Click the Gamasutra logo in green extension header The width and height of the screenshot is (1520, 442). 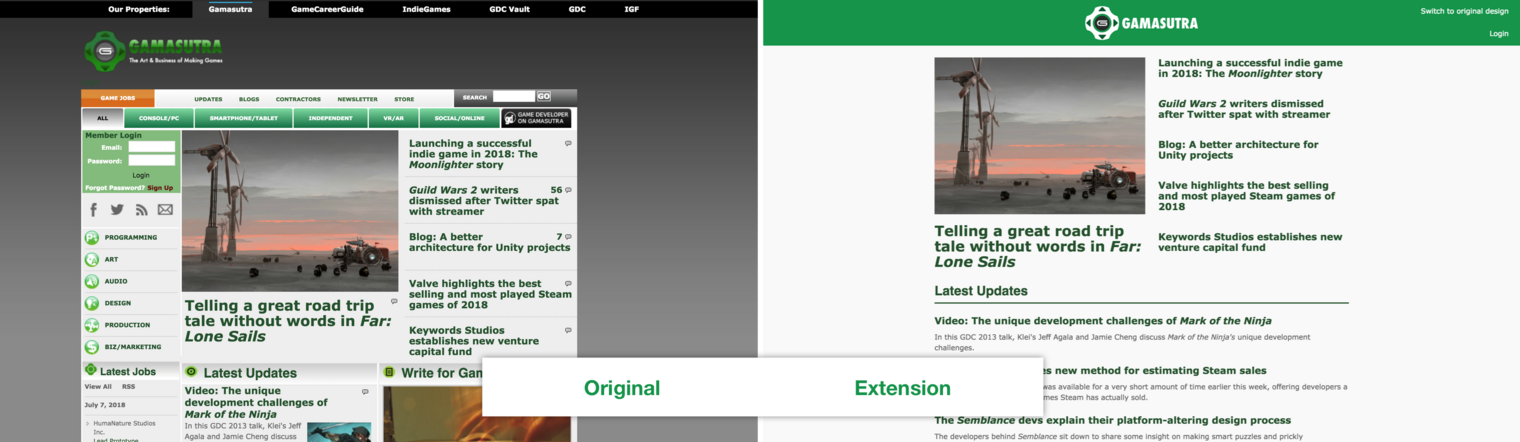[x=1141, y=23]
